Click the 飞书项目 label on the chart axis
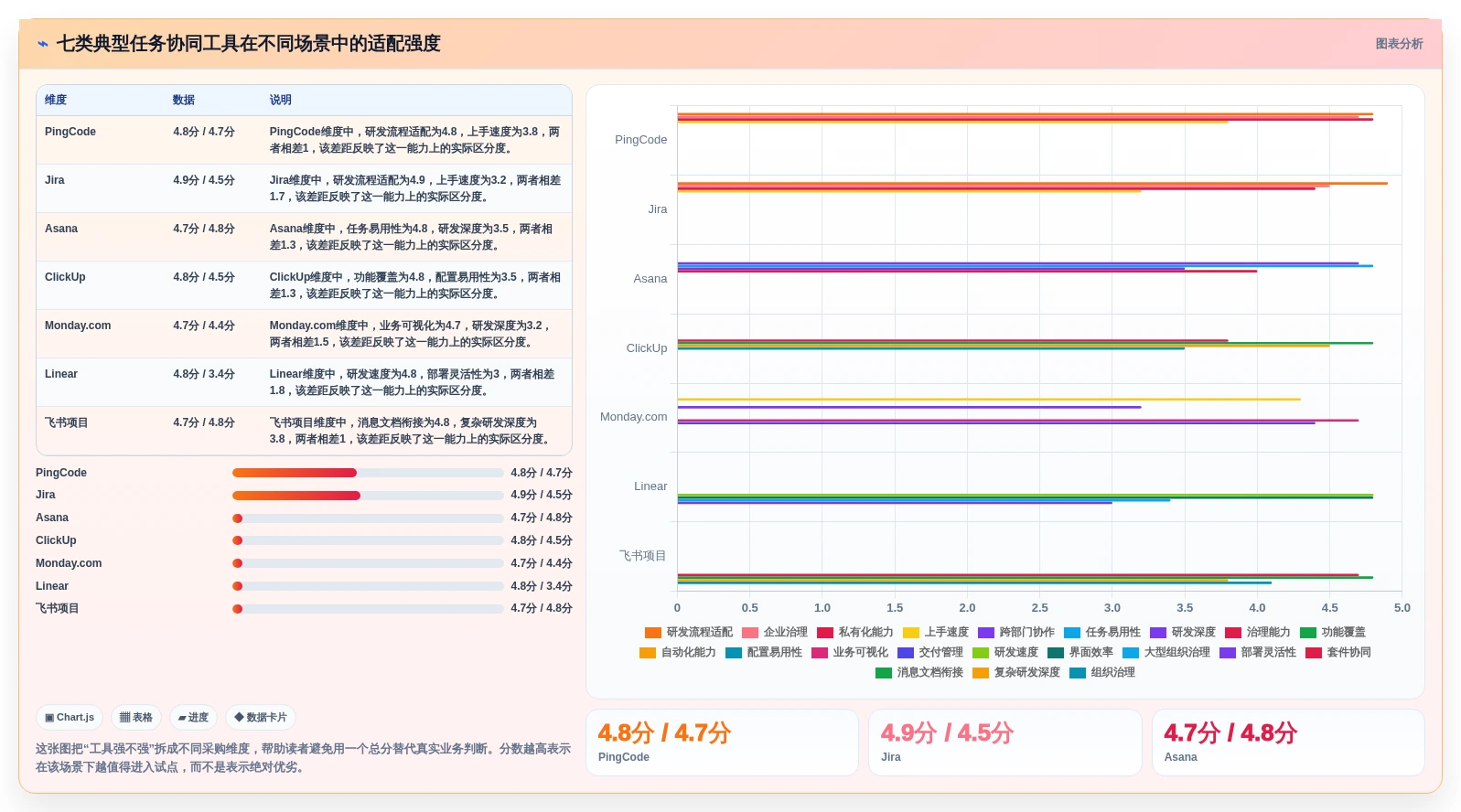 643,556
